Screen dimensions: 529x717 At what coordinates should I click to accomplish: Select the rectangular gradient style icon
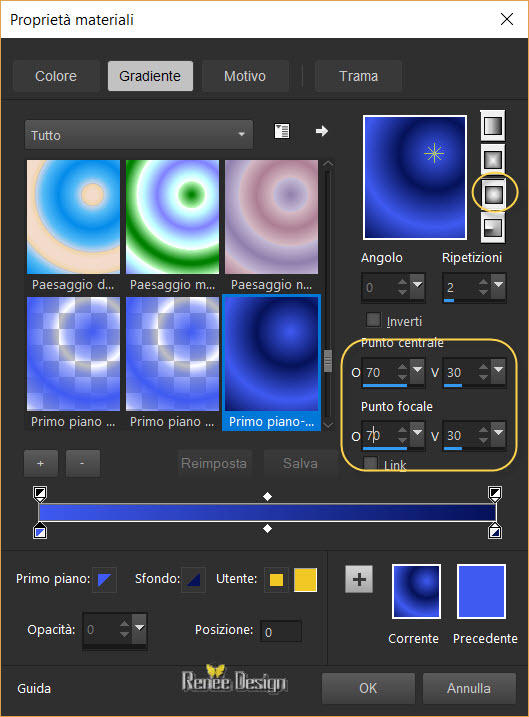point(493,160)
